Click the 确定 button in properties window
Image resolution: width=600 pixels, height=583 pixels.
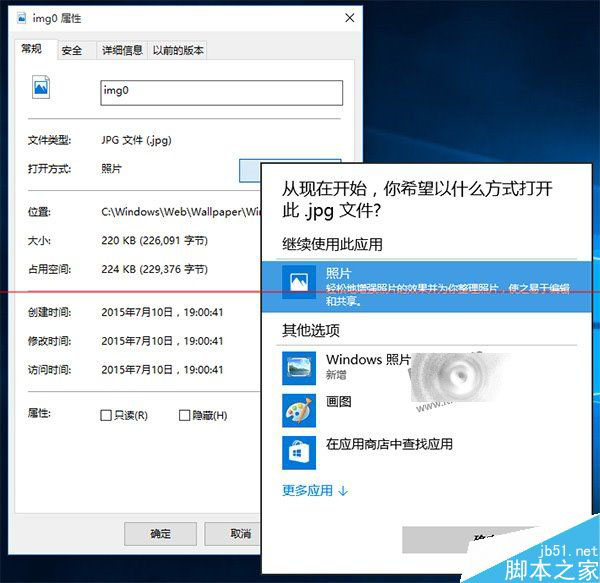(160, 534)
